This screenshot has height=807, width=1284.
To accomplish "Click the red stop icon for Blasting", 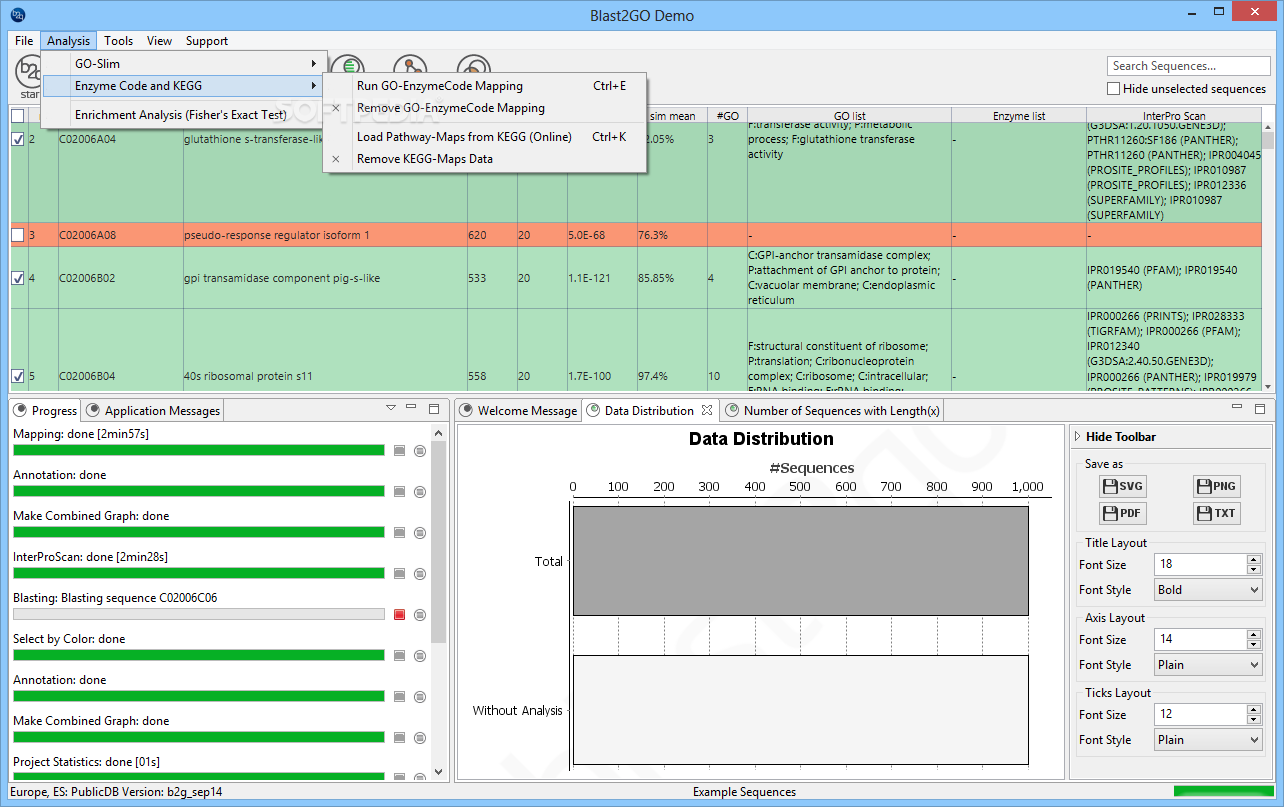I will pyautogui.click(x=400, y=614).
